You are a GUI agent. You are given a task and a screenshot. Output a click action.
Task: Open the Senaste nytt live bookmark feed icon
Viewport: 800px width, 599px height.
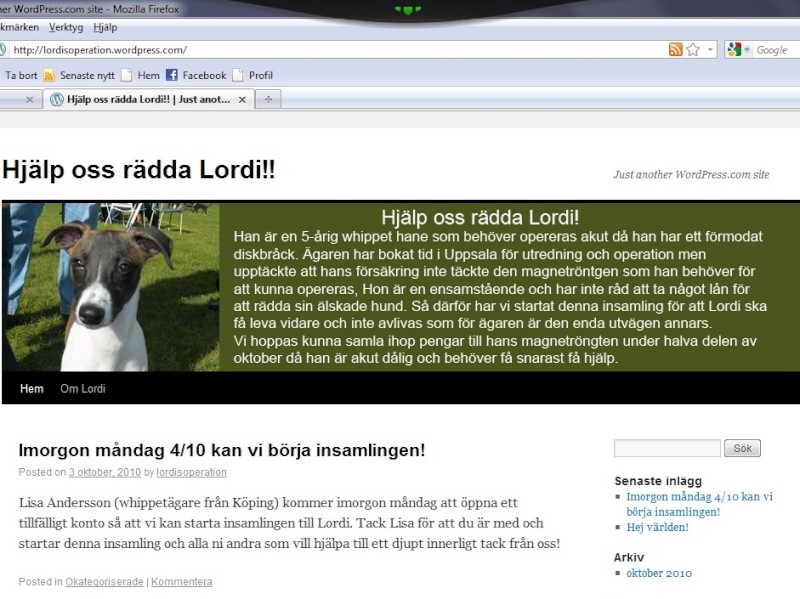[x=49, y=75]
